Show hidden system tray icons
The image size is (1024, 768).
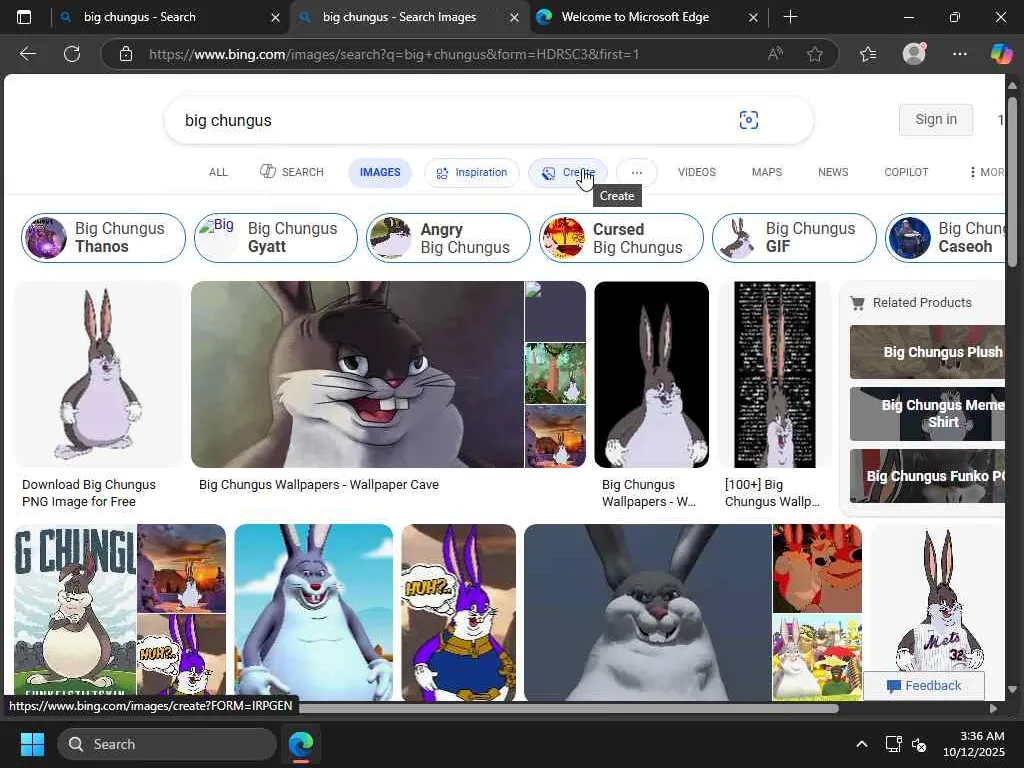pyautogui.click(x=861, y=744)
